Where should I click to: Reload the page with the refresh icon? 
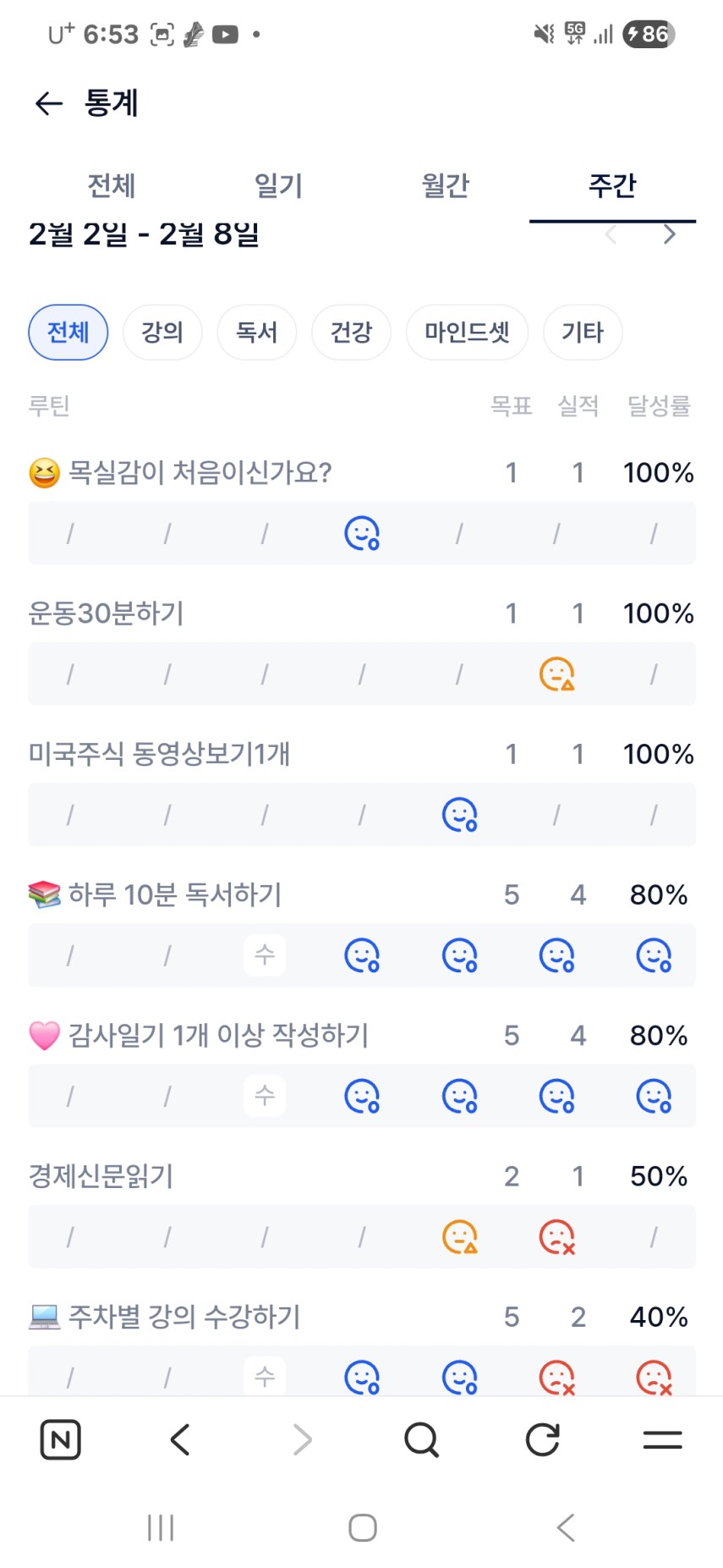pos(542,1439)
